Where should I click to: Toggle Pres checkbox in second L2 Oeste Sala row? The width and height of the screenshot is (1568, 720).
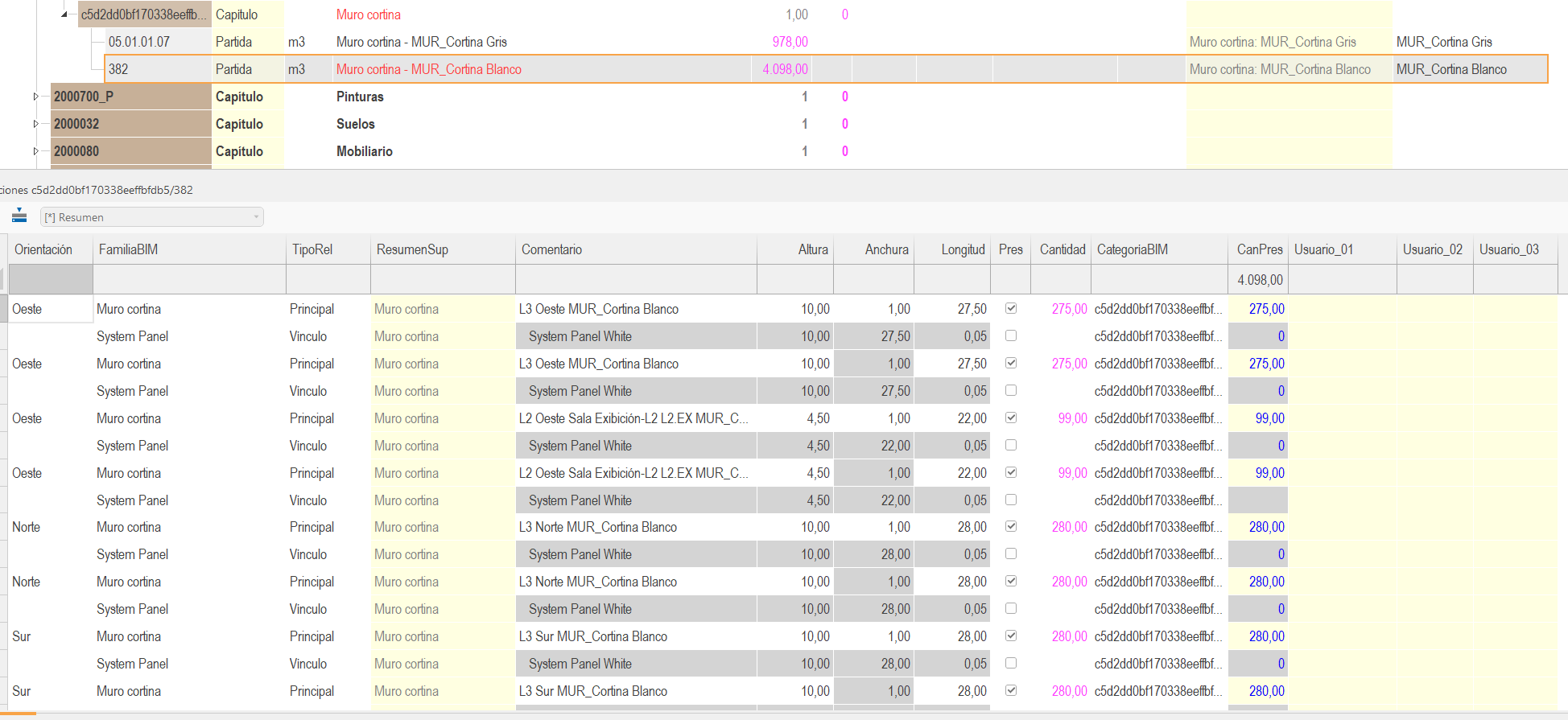[1011, 472]
